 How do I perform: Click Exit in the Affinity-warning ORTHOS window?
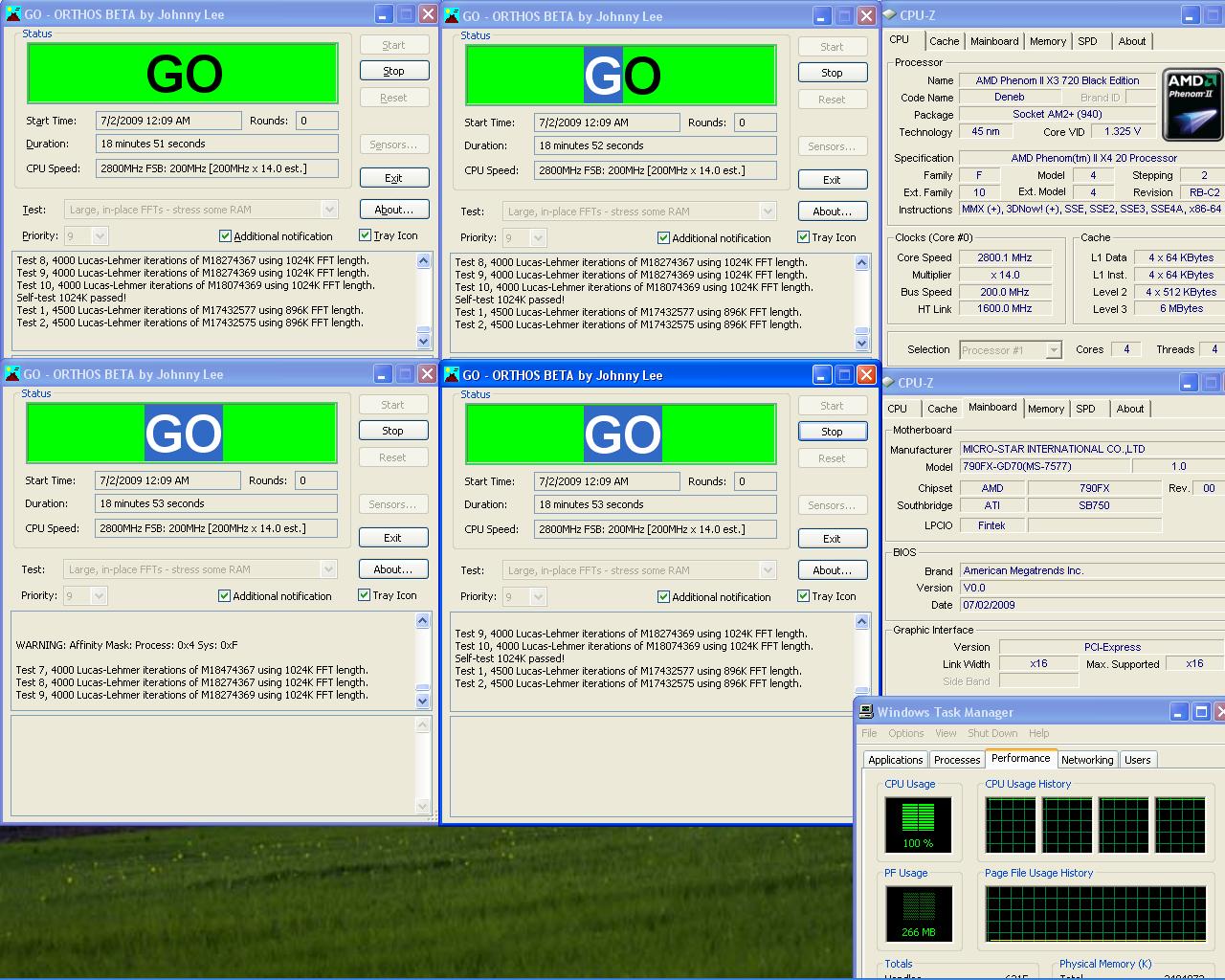tap(392, 538)
